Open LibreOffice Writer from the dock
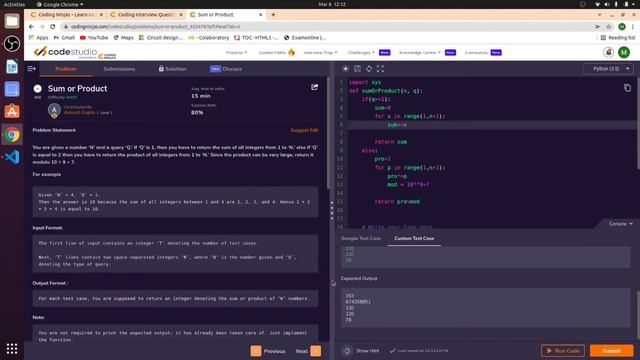The image size is (640, 360). 12,66
